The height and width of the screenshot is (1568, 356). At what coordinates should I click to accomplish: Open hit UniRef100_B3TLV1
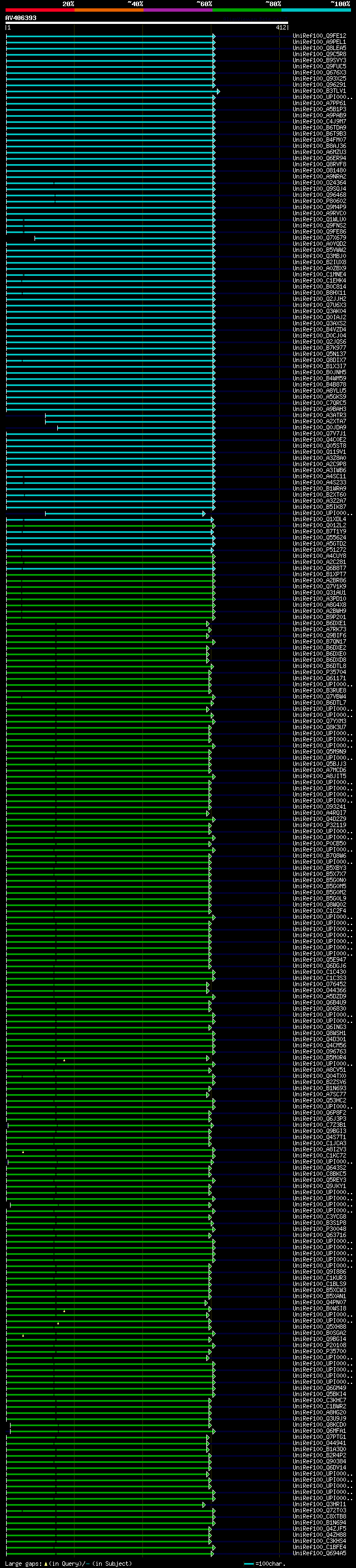319,91
